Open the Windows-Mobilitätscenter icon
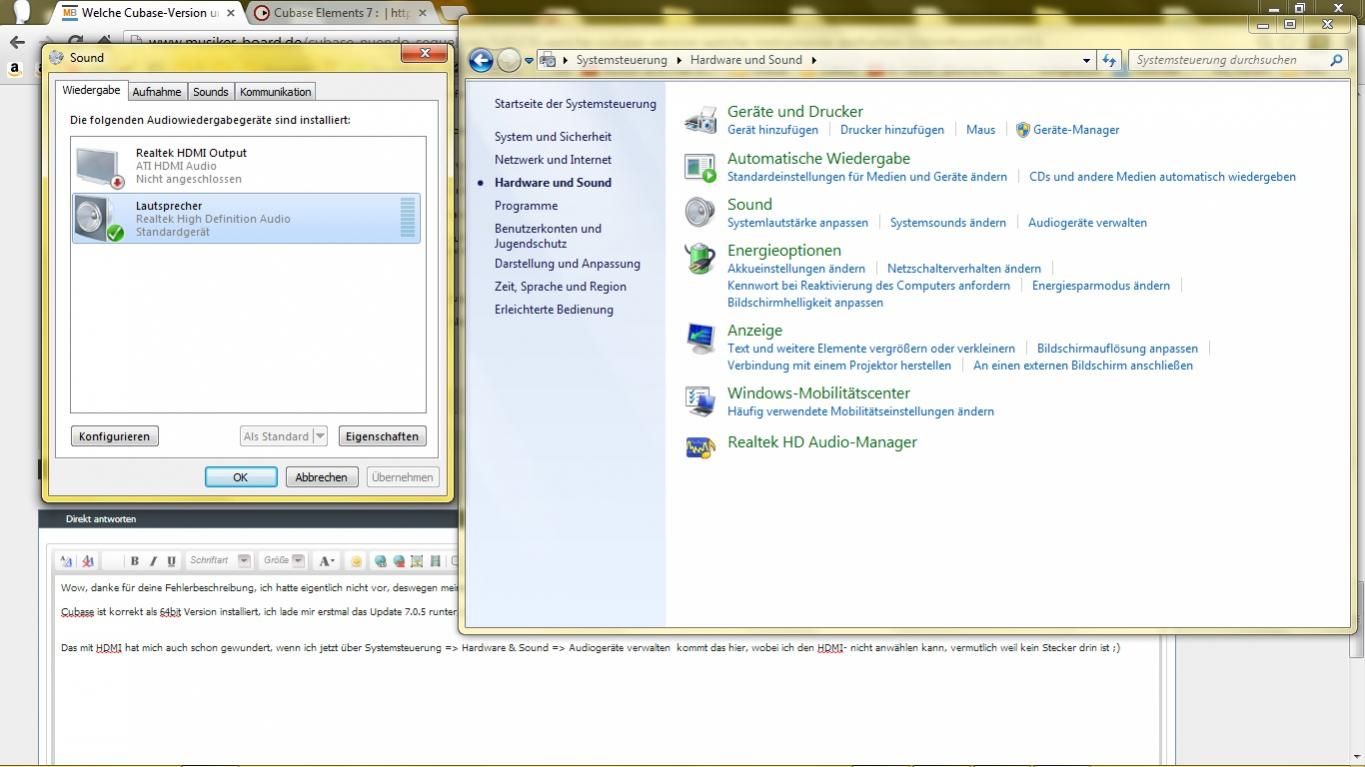Viewport: 1365px width, 767px height. (x=700, y=400)
